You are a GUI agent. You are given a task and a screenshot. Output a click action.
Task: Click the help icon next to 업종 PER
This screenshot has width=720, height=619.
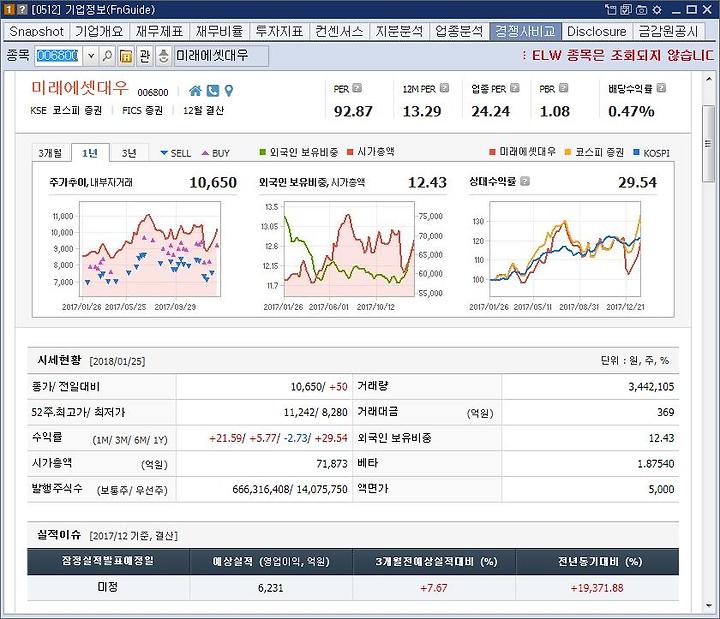click(x=515, y=88)
